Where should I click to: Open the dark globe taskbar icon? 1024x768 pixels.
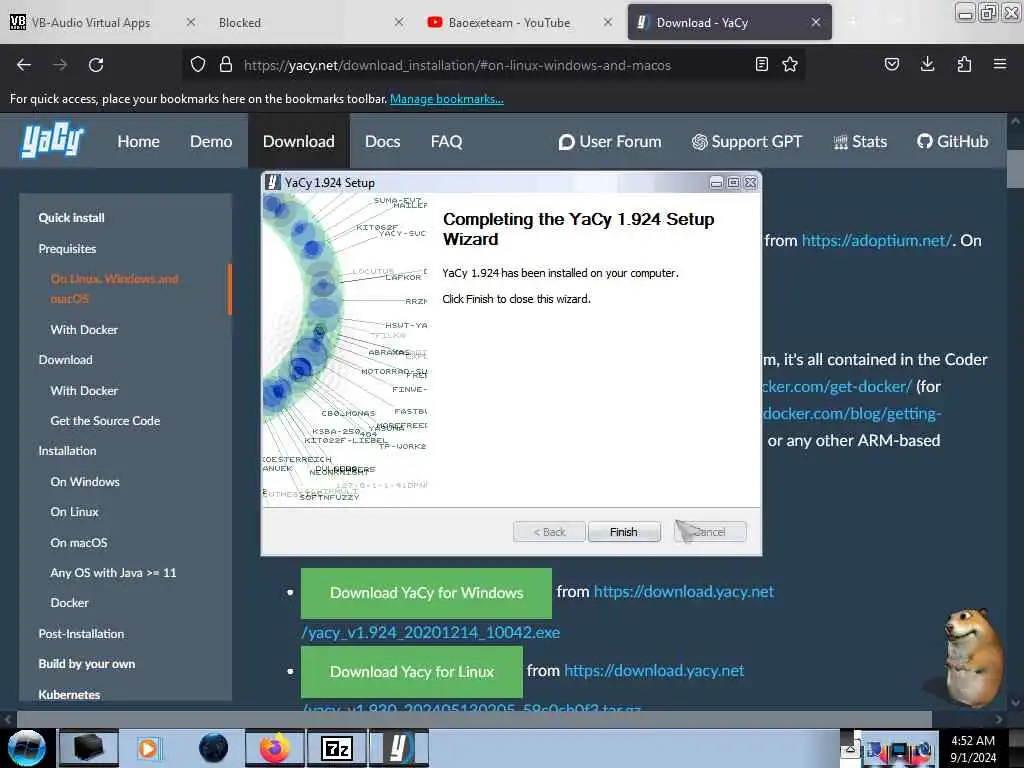point(214,748)
